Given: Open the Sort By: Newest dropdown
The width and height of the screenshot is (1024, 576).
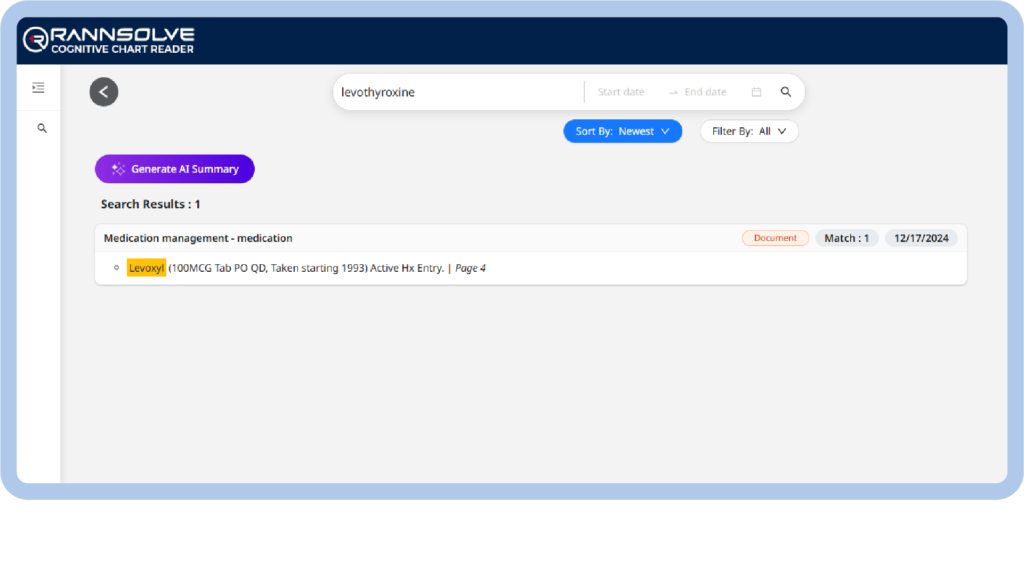Looking at the screenshot, I should pos(622,131).
